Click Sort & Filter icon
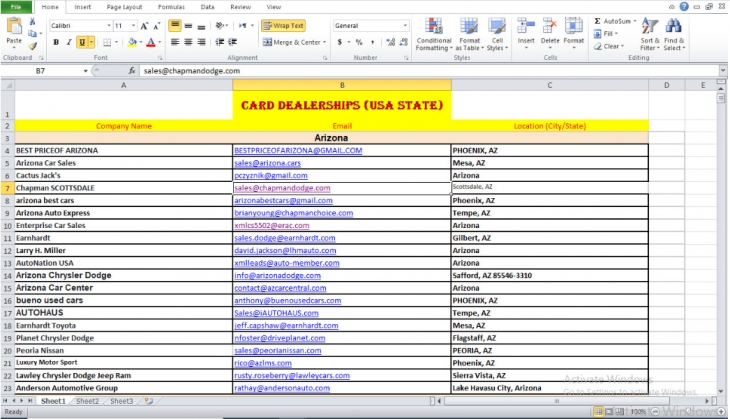 (649, 27)
